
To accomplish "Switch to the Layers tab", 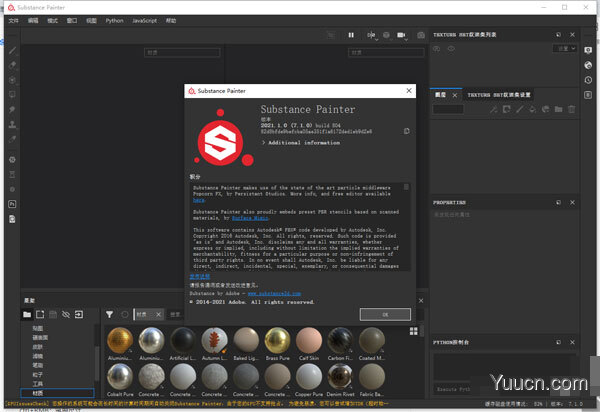I will coord(440,94).
